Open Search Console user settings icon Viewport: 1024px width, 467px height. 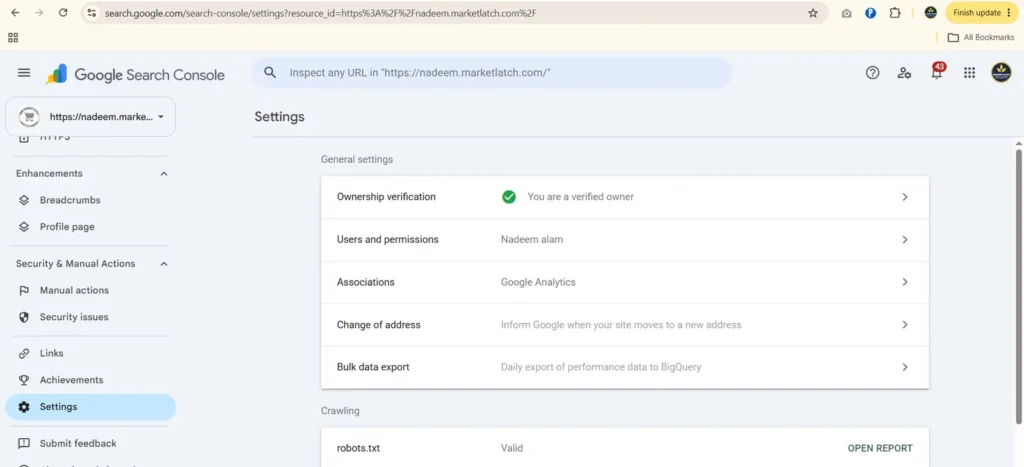[x=904, y=73]
